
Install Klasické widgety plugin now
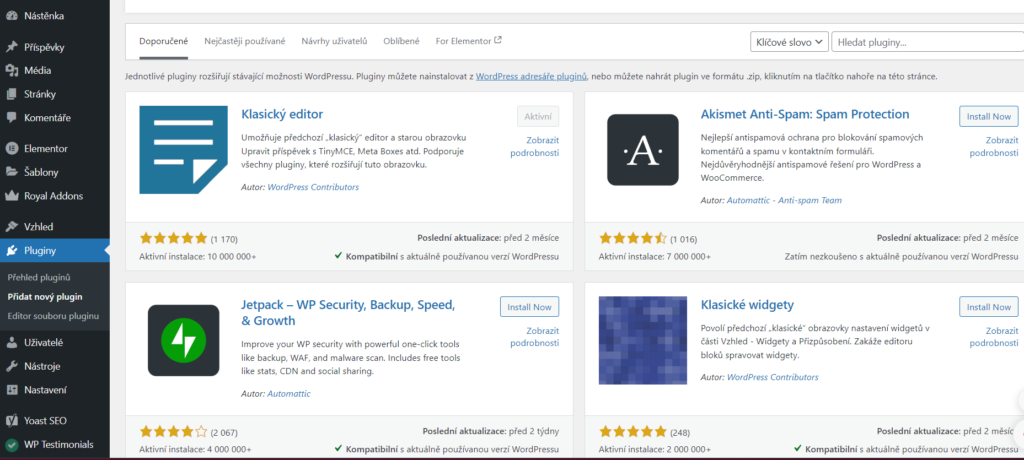[x=989, y=307]
